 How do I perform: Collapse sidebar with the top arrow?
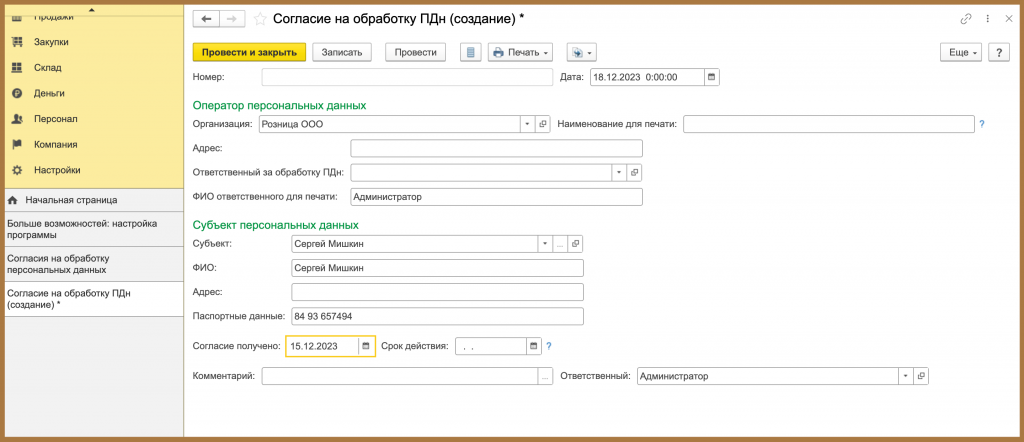[x=91, y=10]
